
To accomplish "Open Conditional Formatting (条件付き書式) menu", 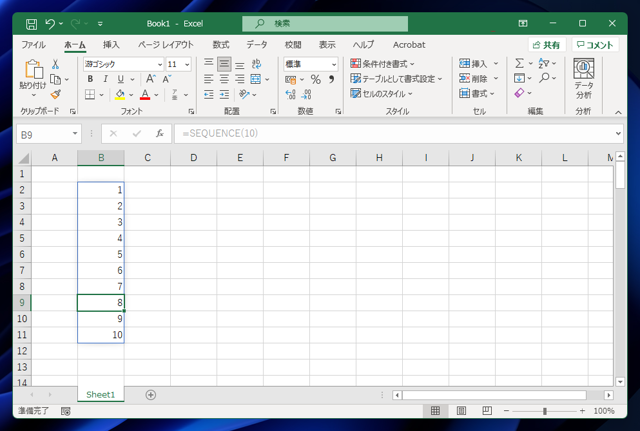I will click(x=382, y=64).
